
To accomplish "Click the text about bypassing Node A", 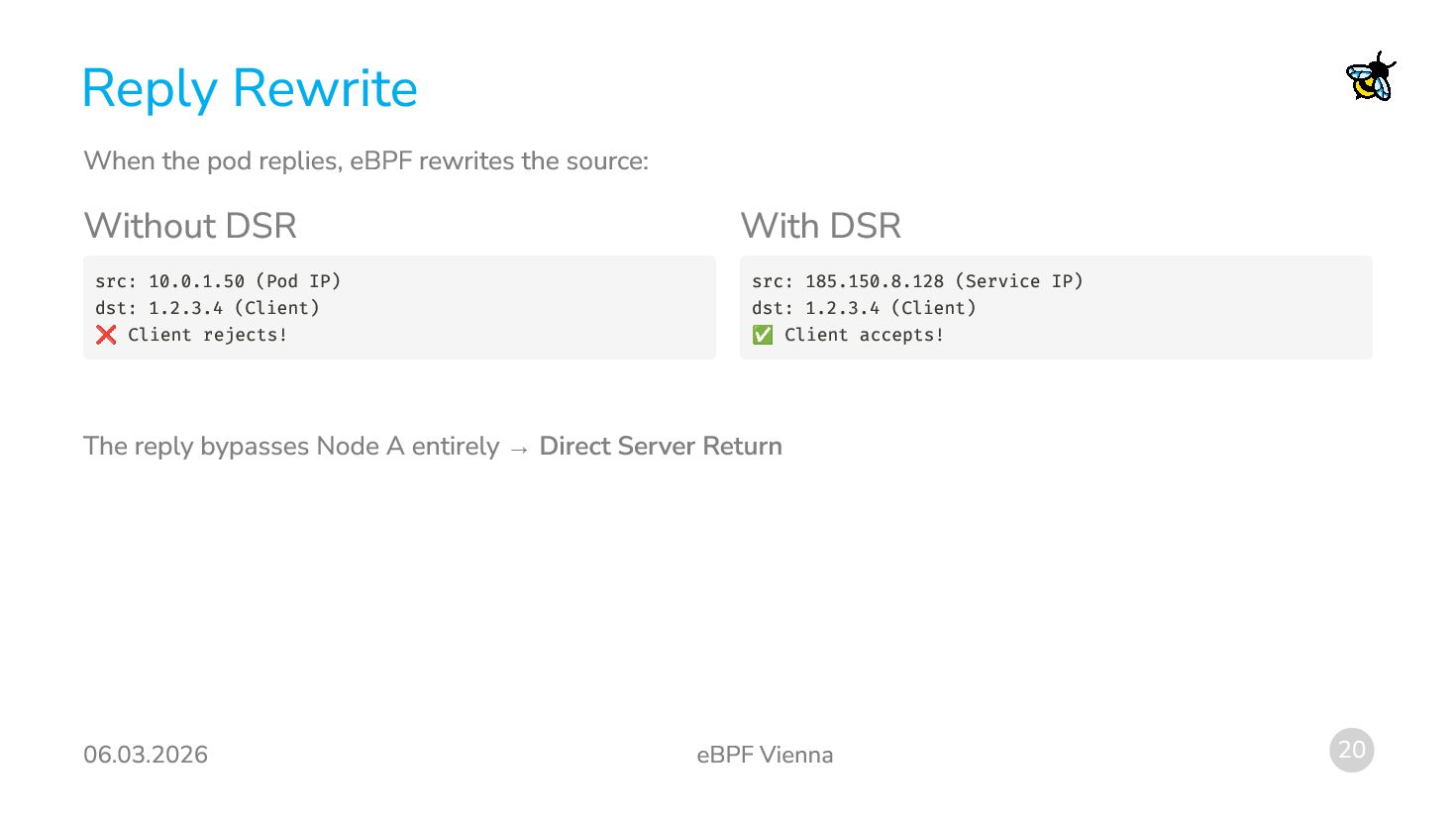I will [x=291, y=447].
